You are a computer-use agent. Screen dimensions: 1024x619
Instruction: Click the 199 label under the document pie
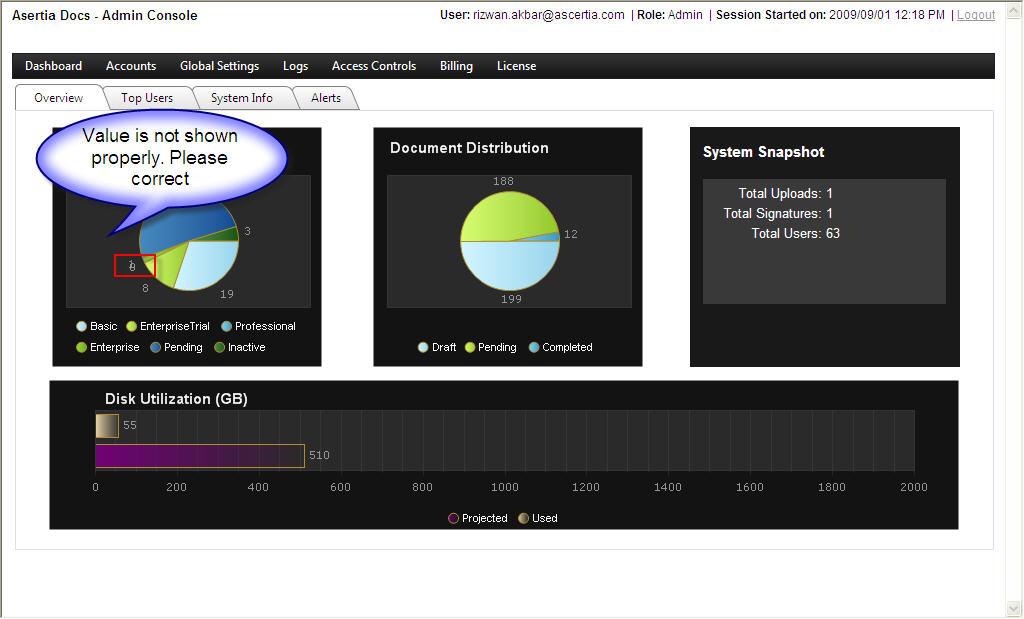point(511,299)
